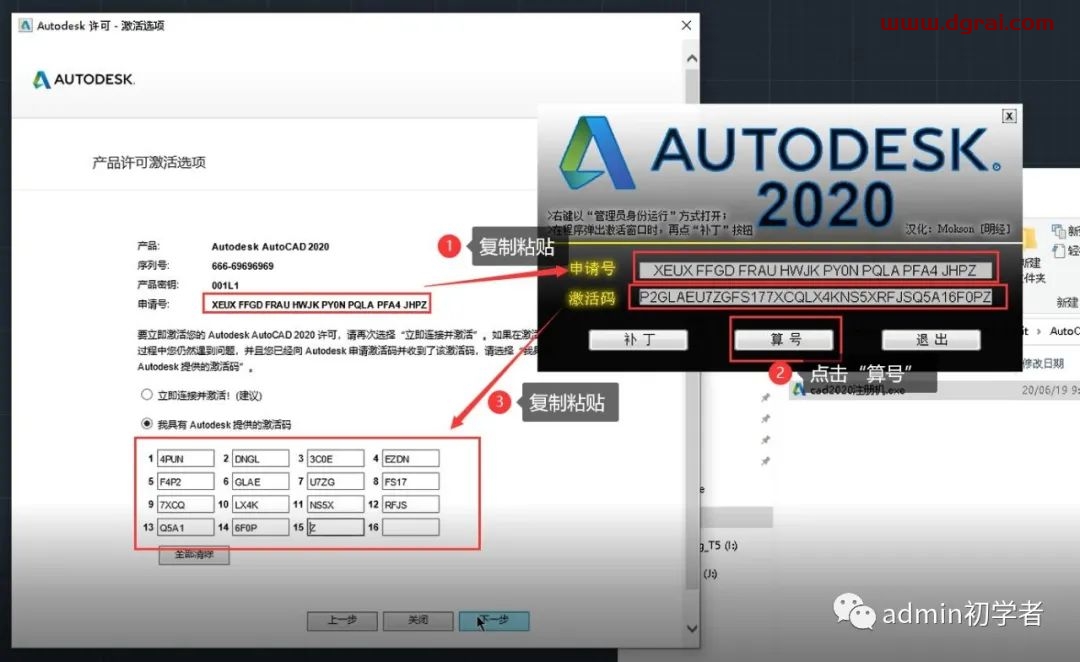Click the scroll down arrow in activation dialog
1080x662 pixels.
pyautogui.click(x=692, y=628)
